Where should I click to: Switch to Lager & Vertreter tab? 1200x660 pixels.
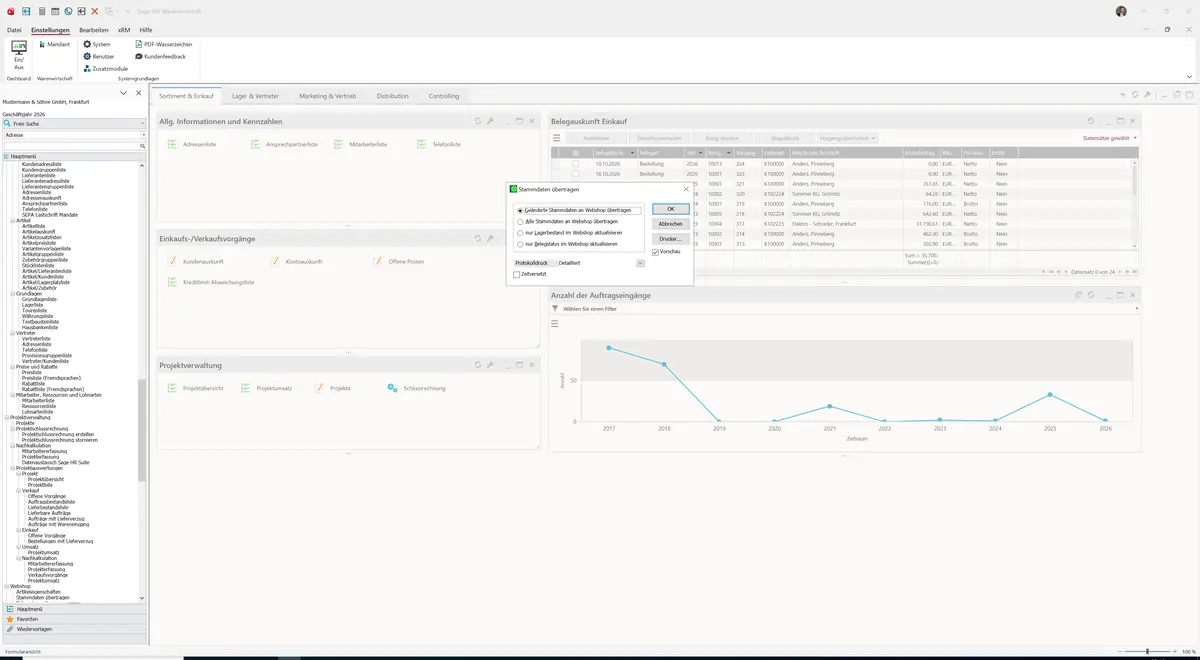pyautogui.click(x=255, y=96)
